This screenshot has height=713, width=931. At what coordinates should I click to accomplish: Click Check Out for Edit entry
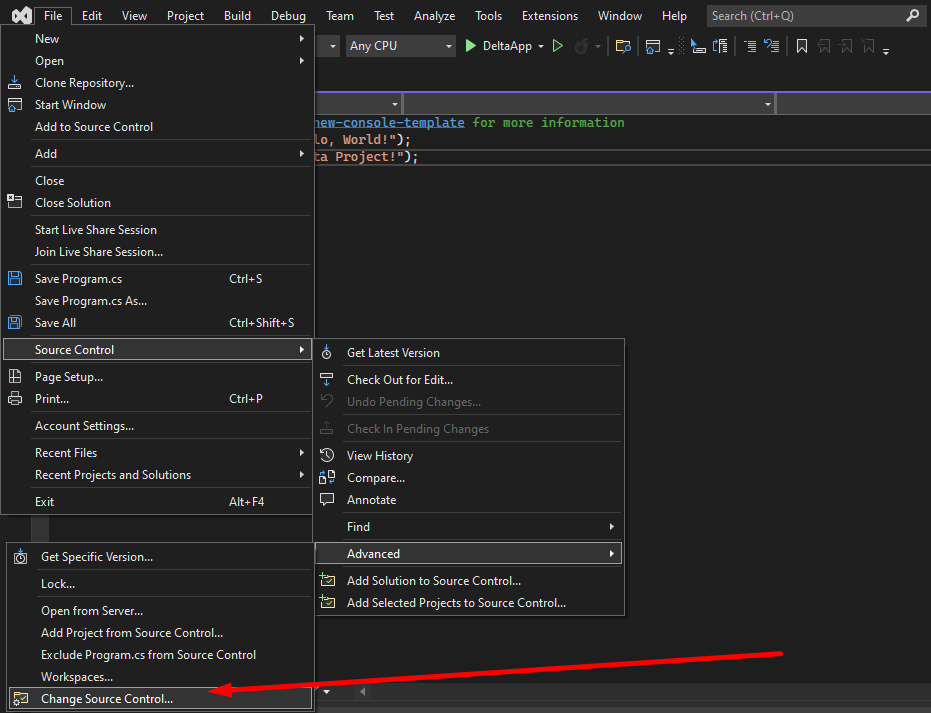[x=399, y=380]
